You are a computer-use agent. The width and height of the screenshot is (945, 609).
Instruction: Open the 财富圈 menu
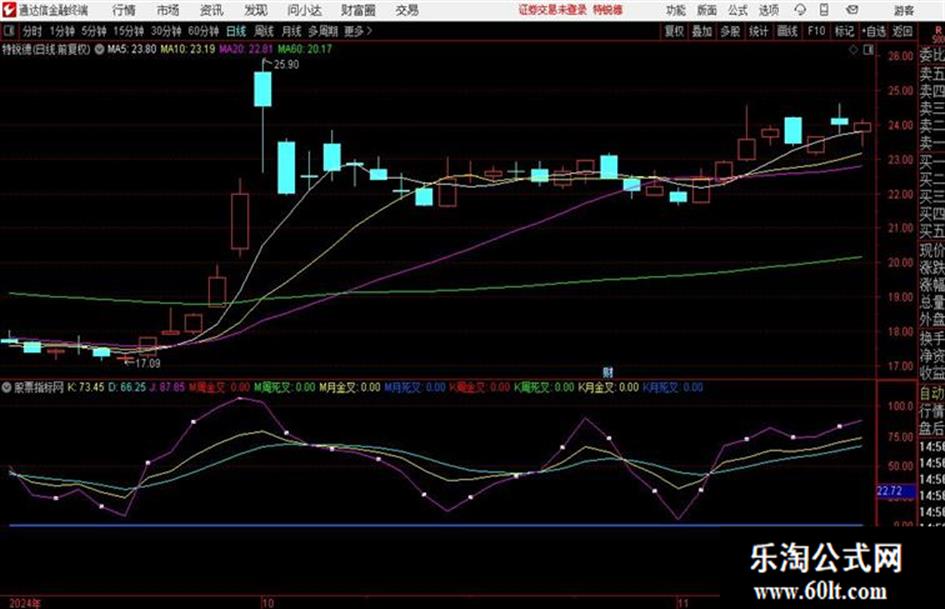click(358, 10)
